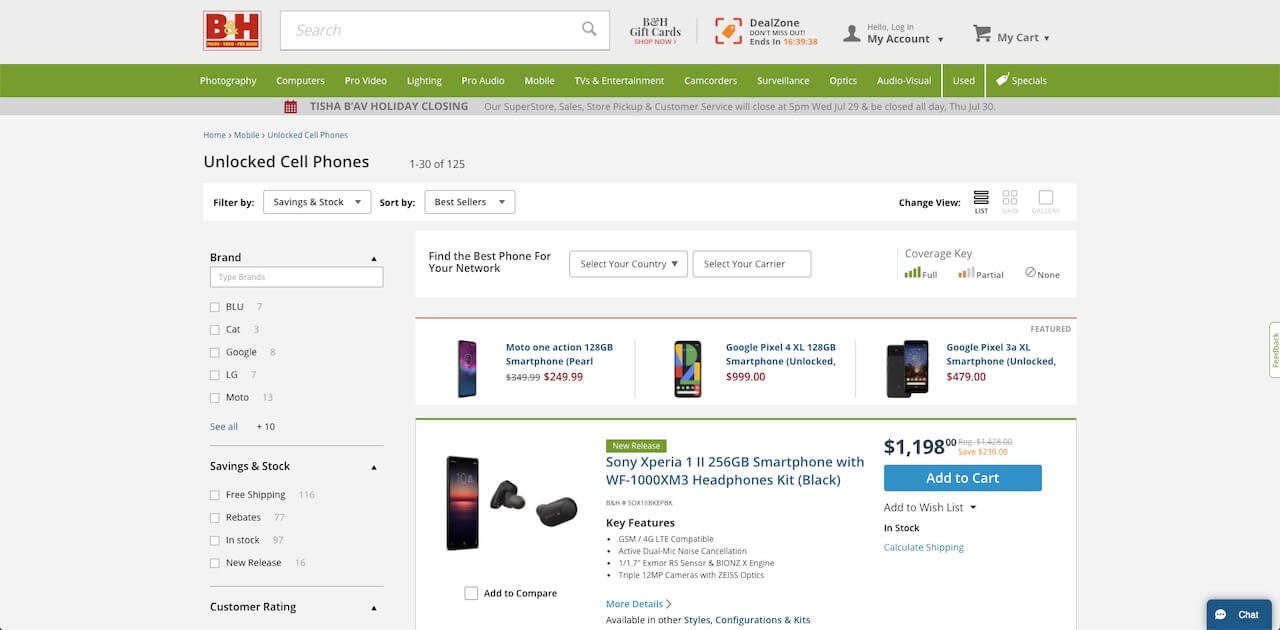Viewport: 1280px width, 630px height.
Task: Expand the Add to Wish List dropdown
Action: point(929,507)
